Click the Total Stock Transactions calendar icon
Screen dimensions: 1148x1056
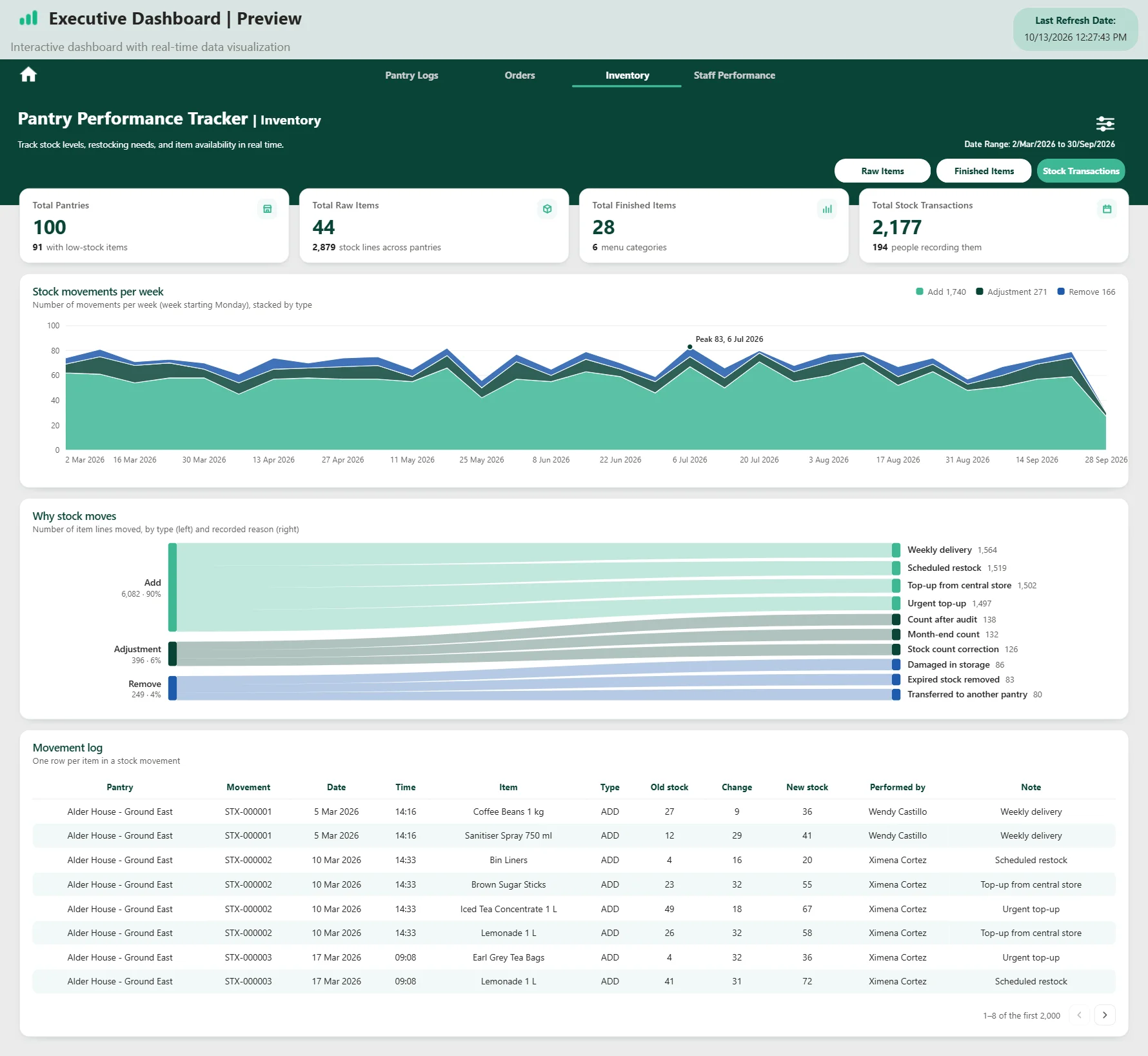(1107, 209)
